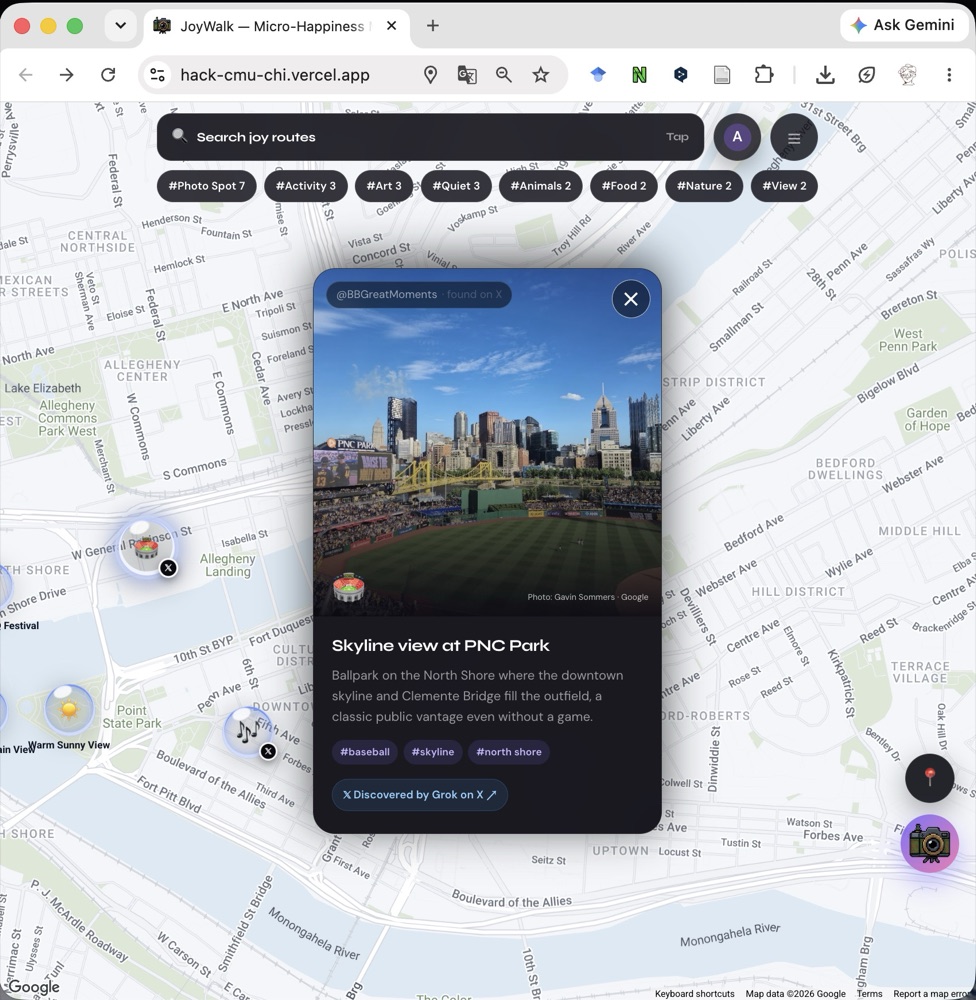Screen dimensions: 976x1000
Task: Enable the #Animals 2 filter
Action: [541, 186]
